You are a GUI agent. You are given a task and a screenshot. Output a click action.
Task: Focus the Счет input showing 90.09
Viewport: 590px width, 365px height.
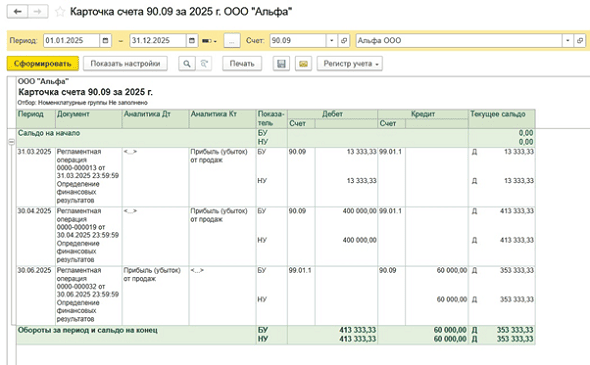point(298,41)
